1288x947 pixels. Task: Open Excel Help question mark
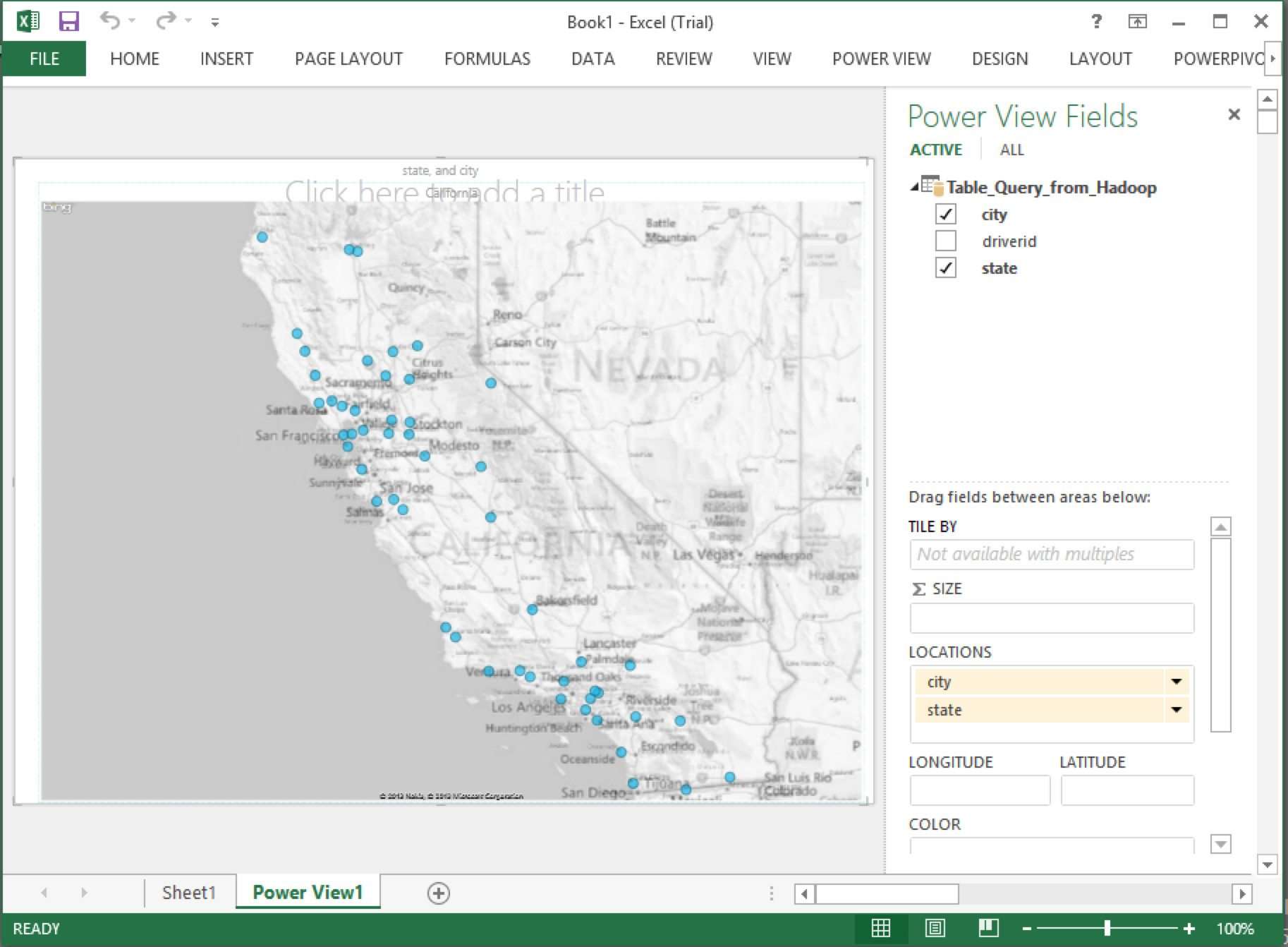tap(1096, 21)
